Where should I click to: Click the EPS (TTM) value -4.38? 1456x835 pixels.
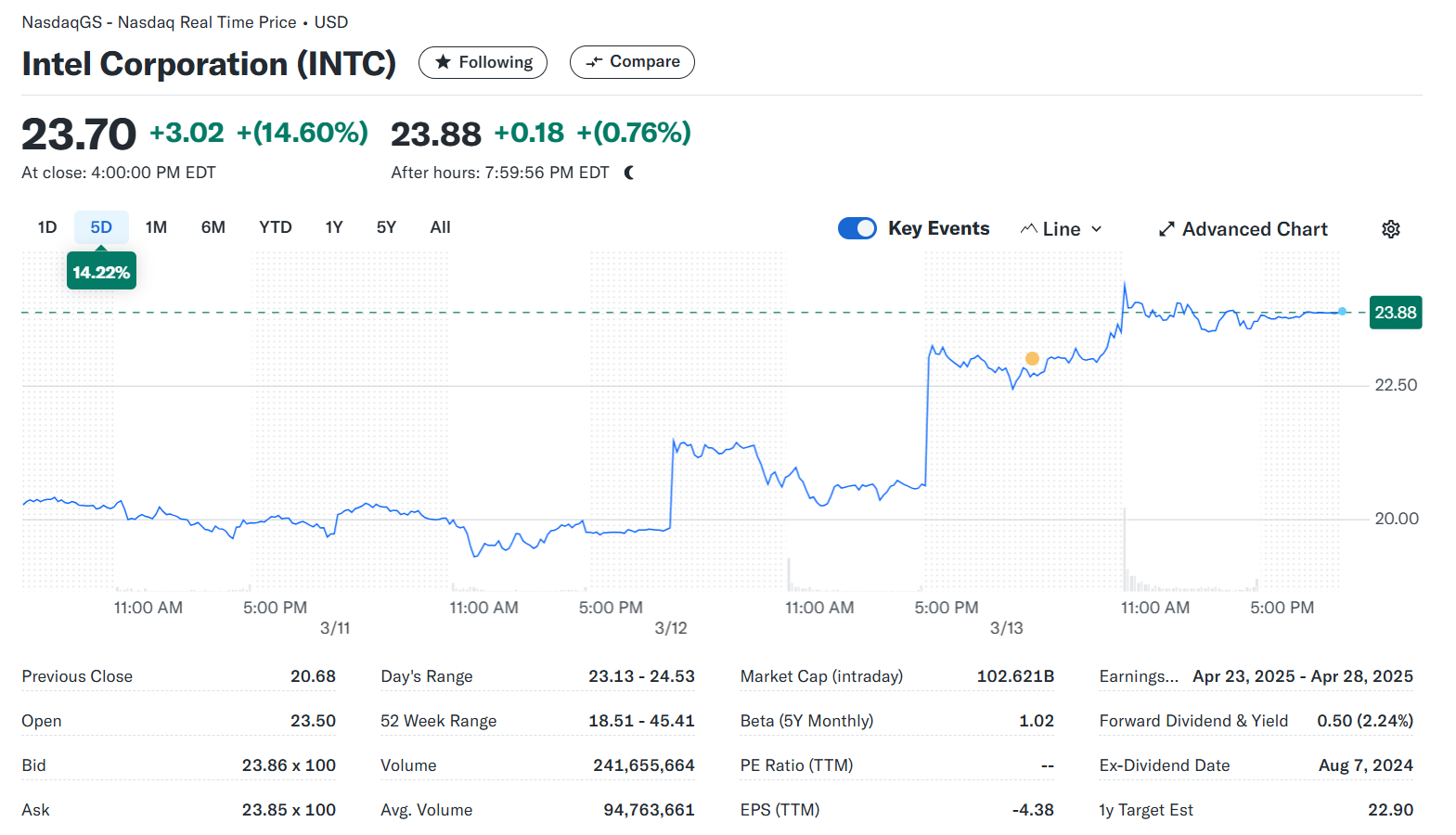(1033, 810)
